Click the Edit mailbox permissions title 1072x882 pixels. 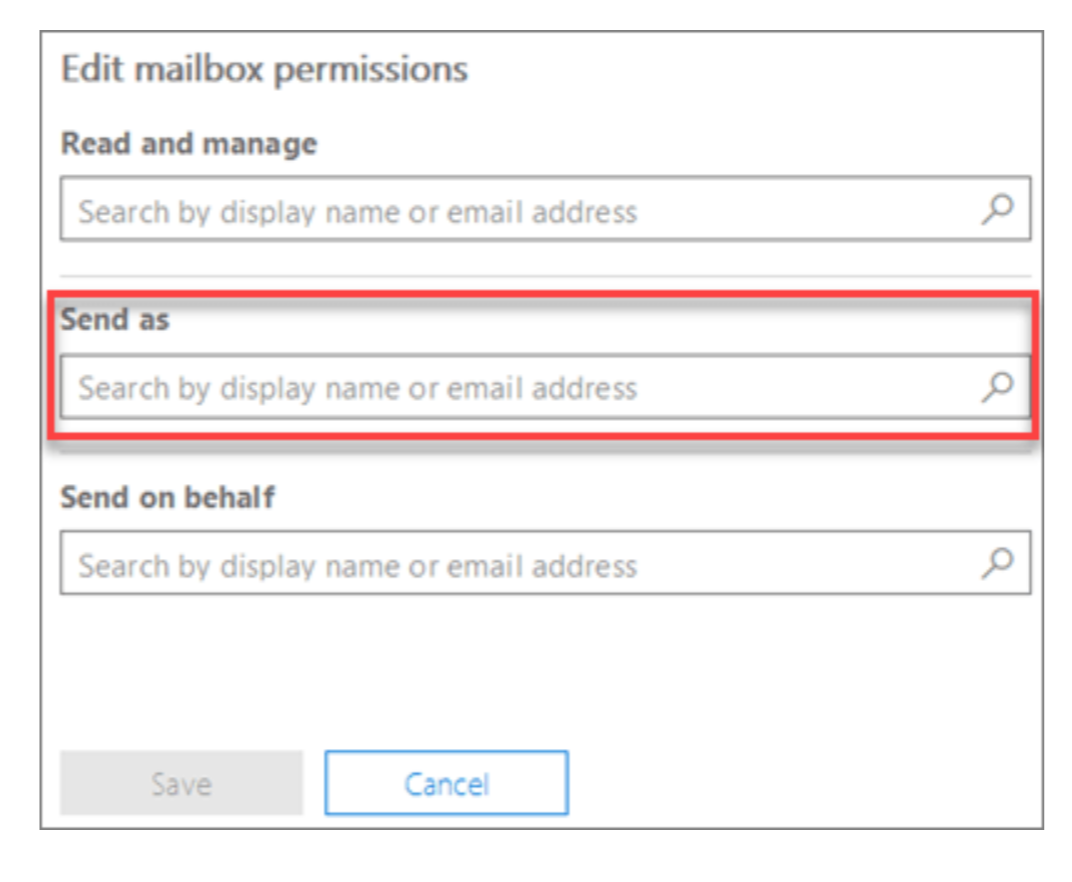(x=265, y=70)
